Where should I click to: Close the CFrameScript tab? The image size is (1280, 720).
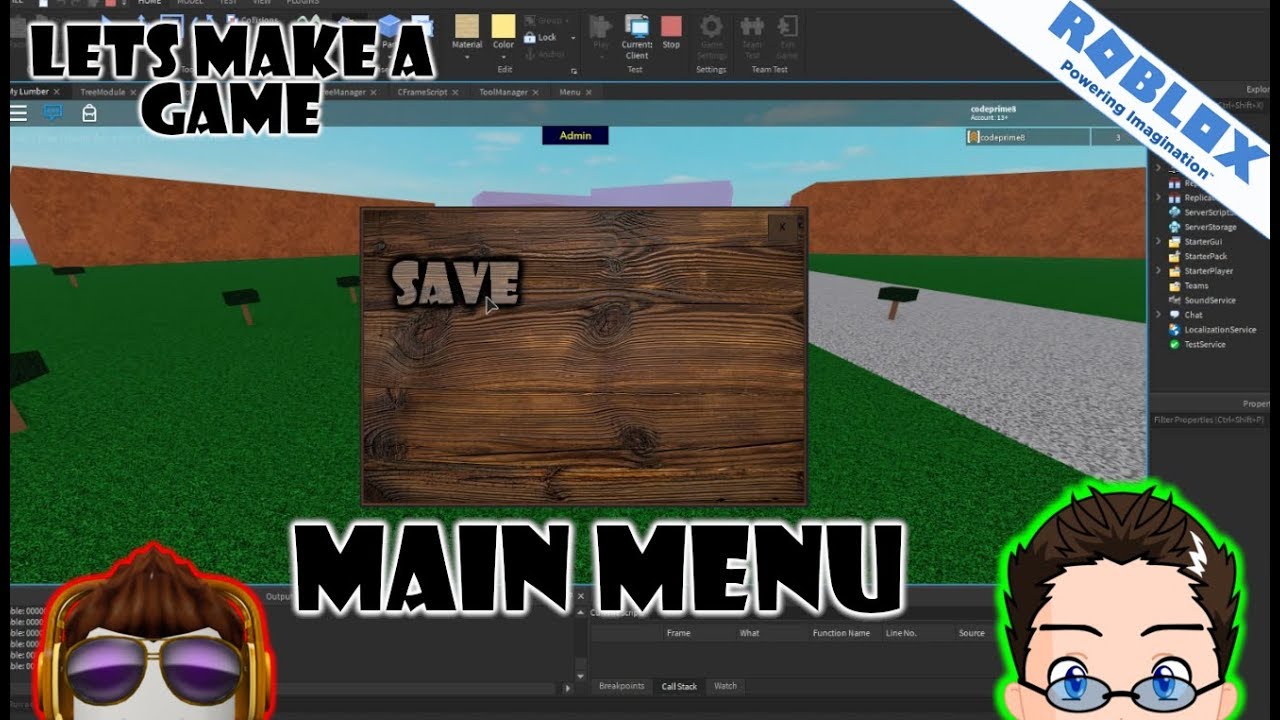click(x=455, y=93)
